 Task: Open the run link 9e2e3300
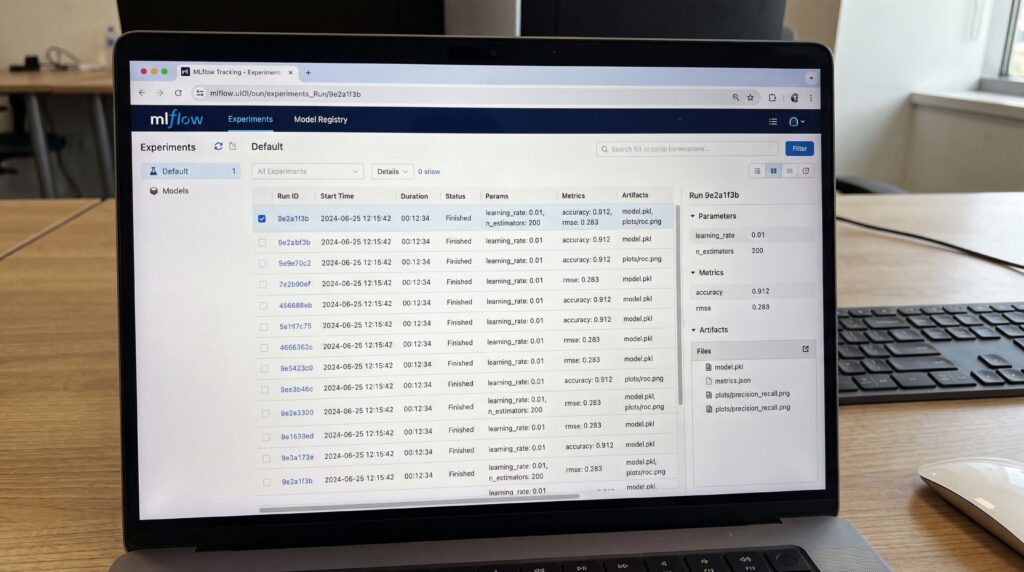click(297, 413)
